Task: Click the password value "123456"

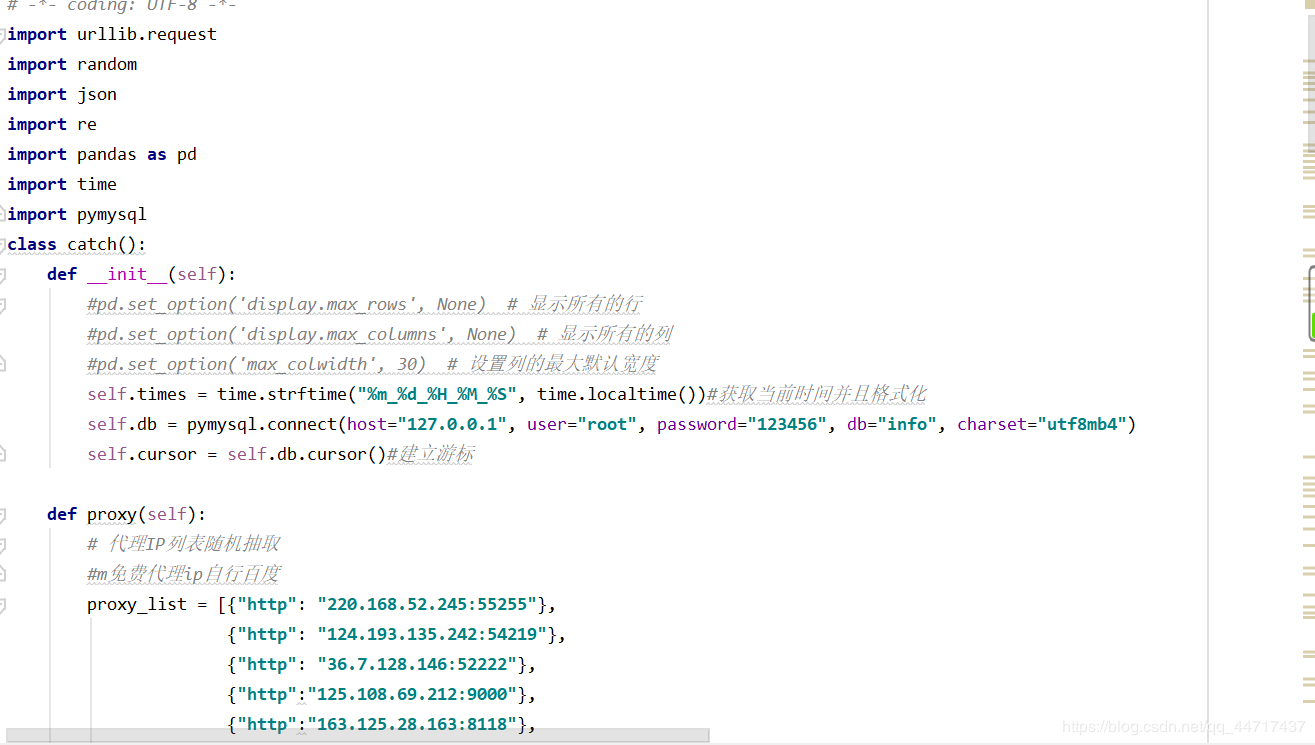Action: pyautogui.click(x=787, y=424)
